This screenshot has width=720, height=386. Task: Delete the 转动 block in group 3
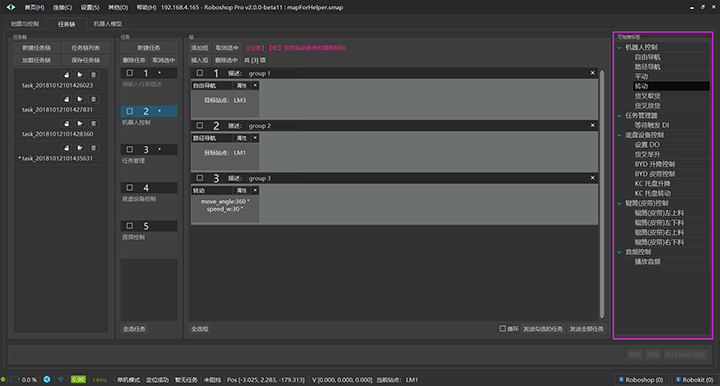tap(255, 190)
